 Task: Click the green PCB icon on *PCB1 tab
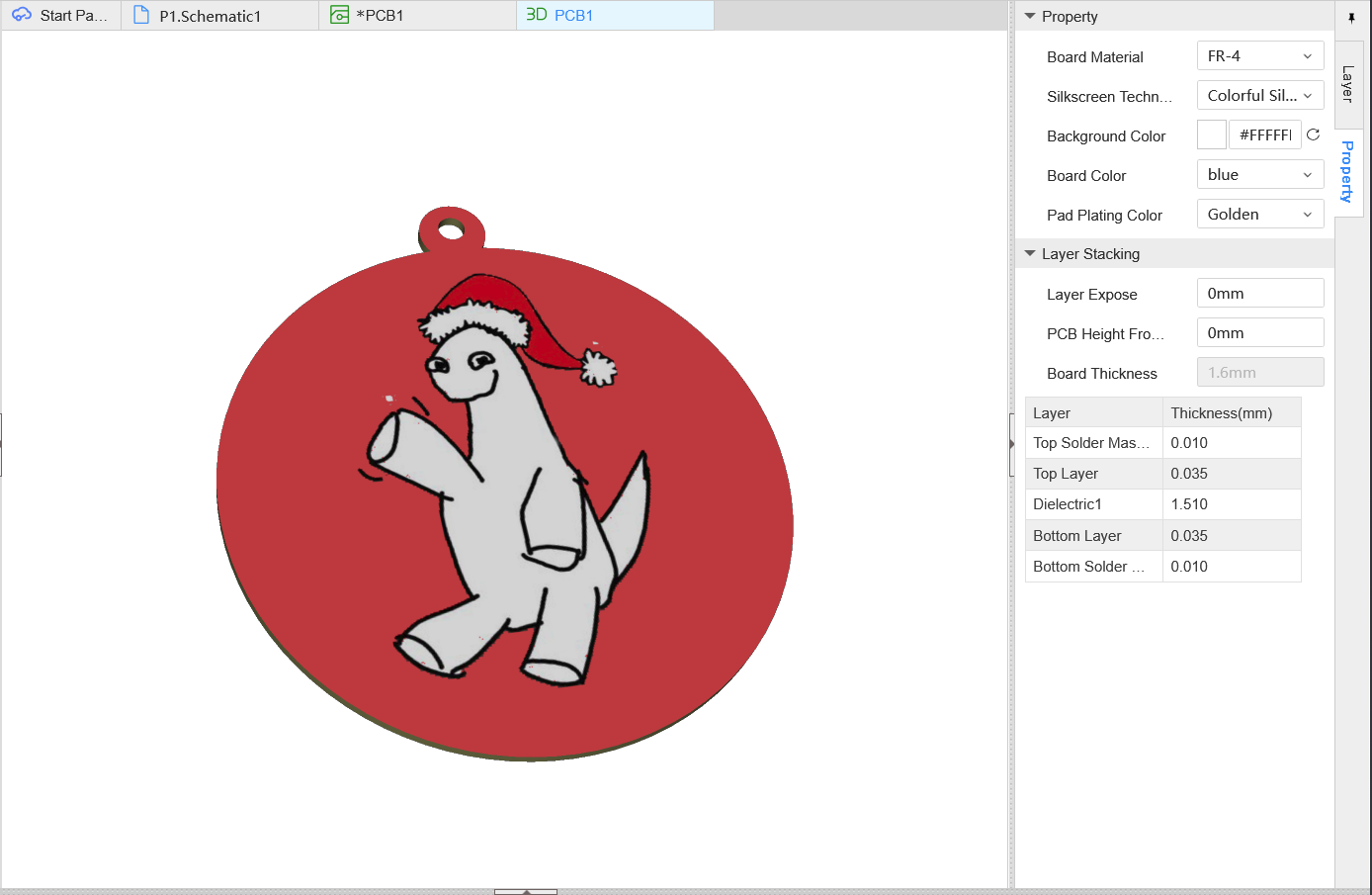coord(339,15)
